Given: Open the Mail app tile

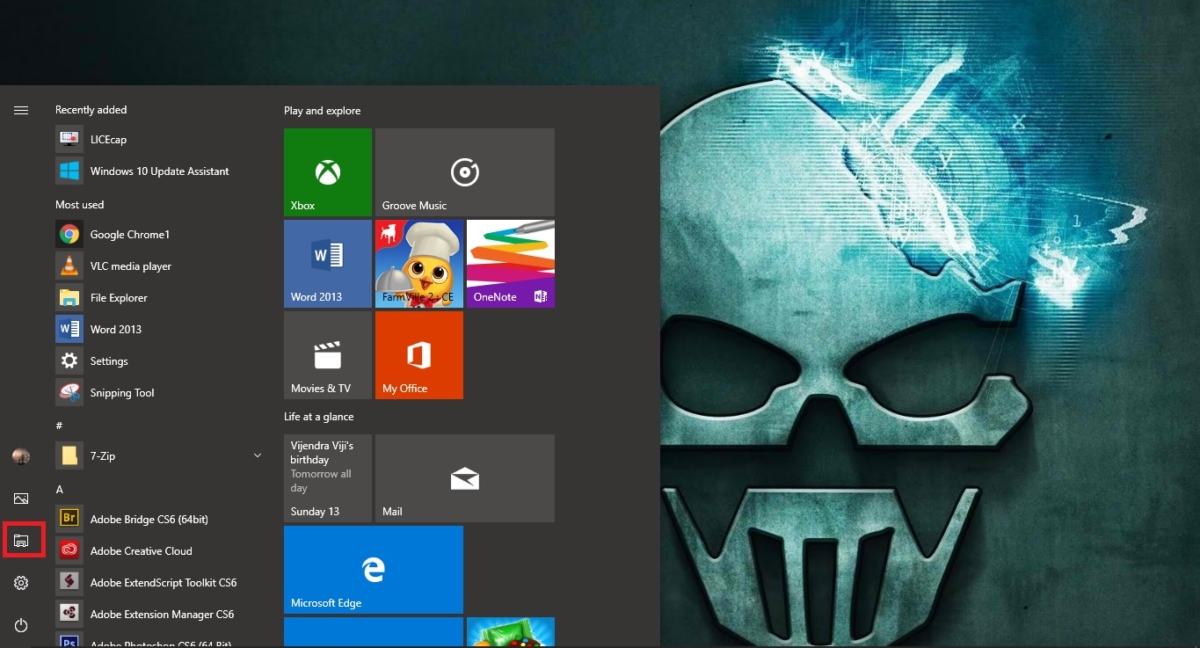Looking at the screenshot, I should tap(464, 478).
